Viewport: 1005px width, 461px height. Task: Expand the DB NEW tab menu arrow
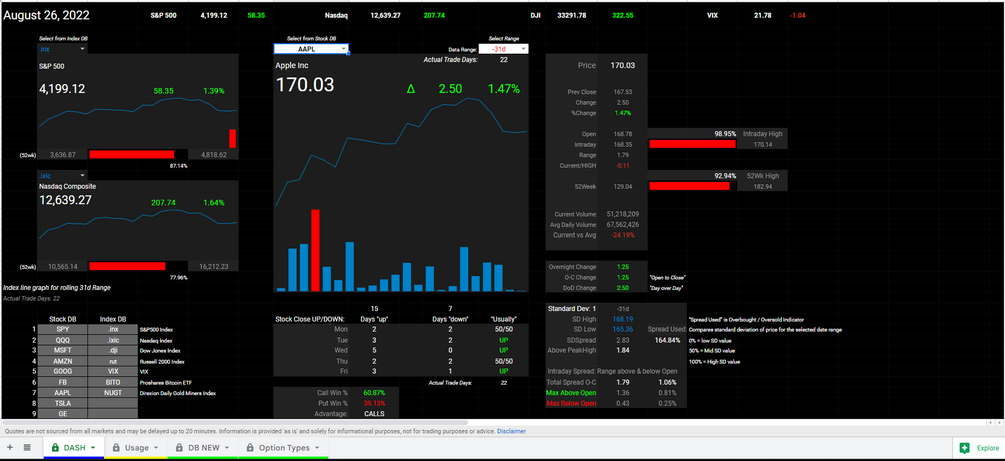(228, 448)
